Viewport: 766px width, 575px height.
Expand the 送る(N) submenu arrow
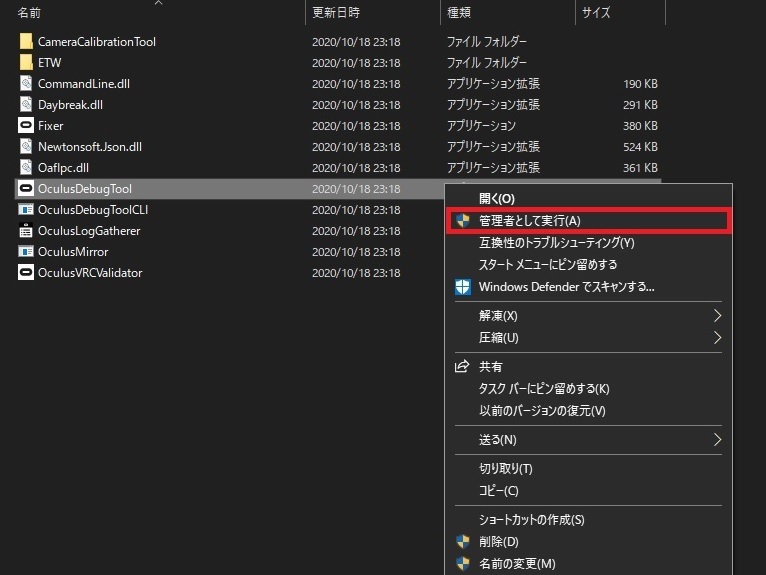(x=717, y=440)
